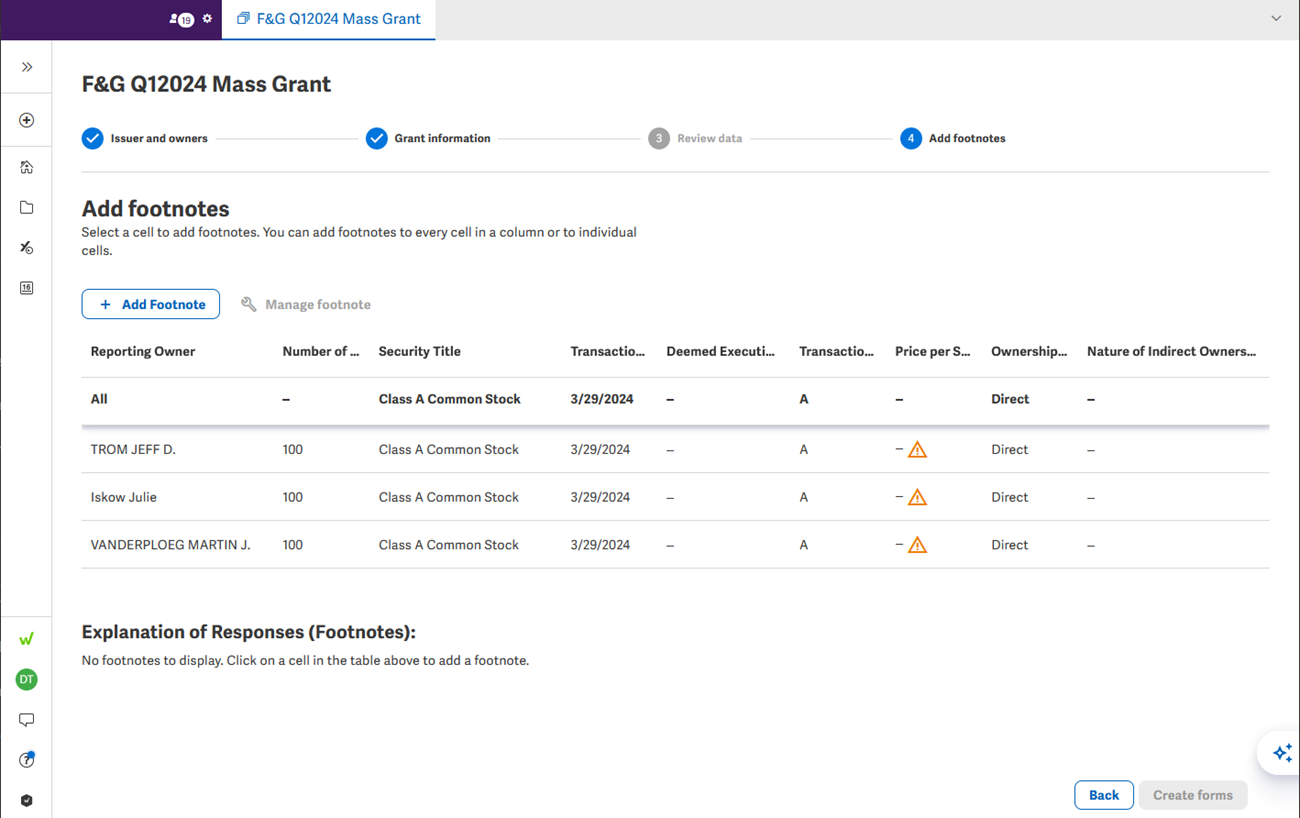Viewport: 1300px width, 818px height.
Task: Select the 'Iskow Julie' cell
Action: click(124, 497)
